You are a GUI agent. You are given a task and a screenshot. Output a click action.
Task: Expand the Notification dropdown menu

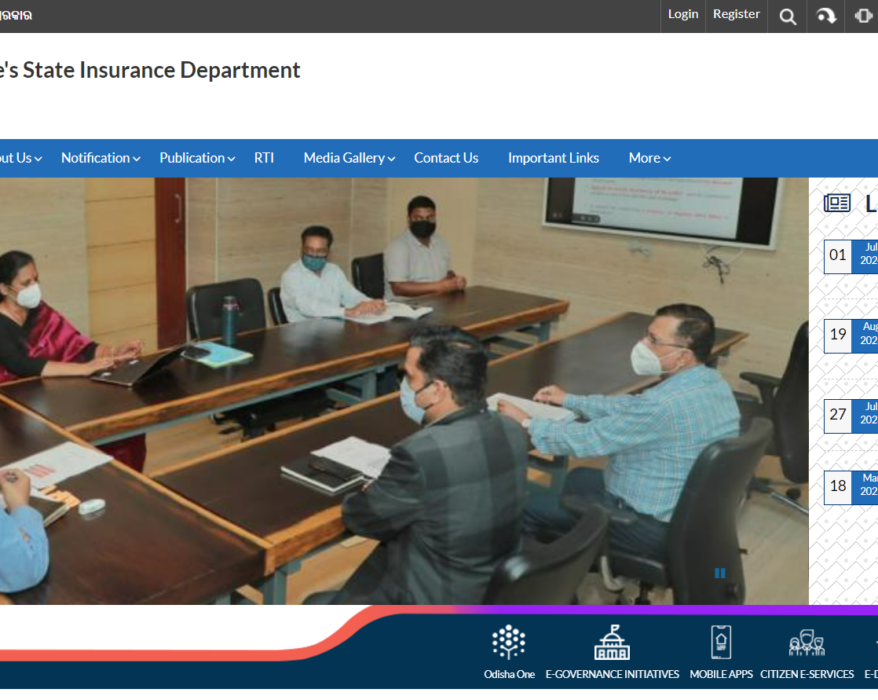[100, 158]
